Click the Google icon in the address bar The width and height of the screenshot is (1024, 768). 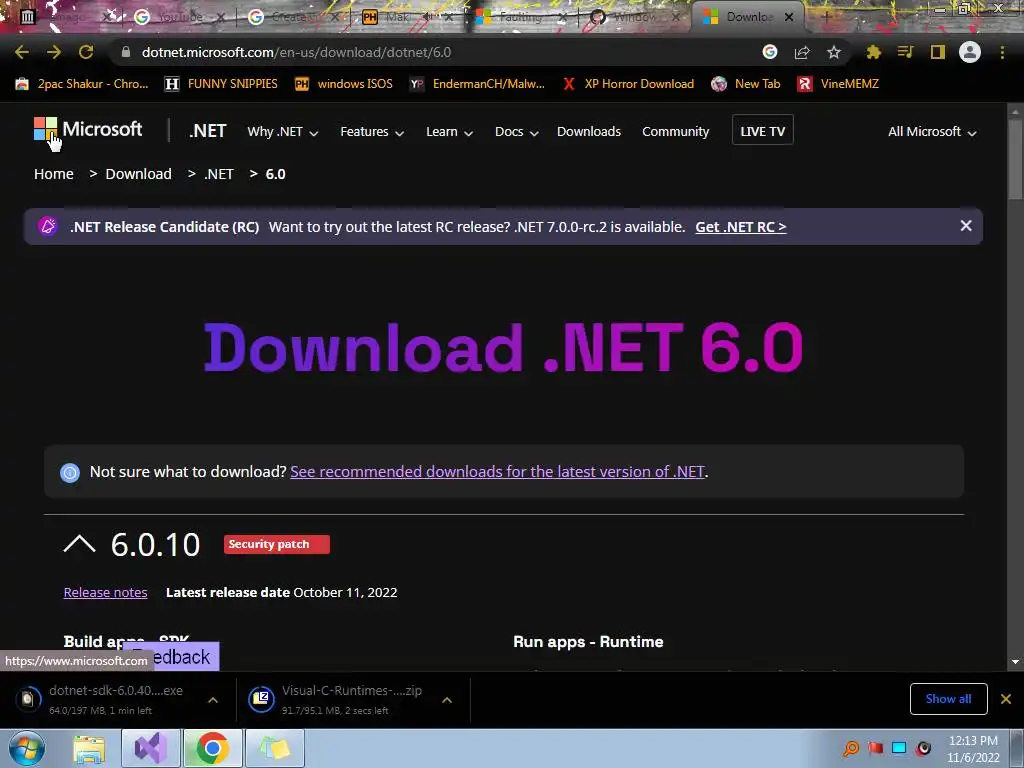click(770, 52)
